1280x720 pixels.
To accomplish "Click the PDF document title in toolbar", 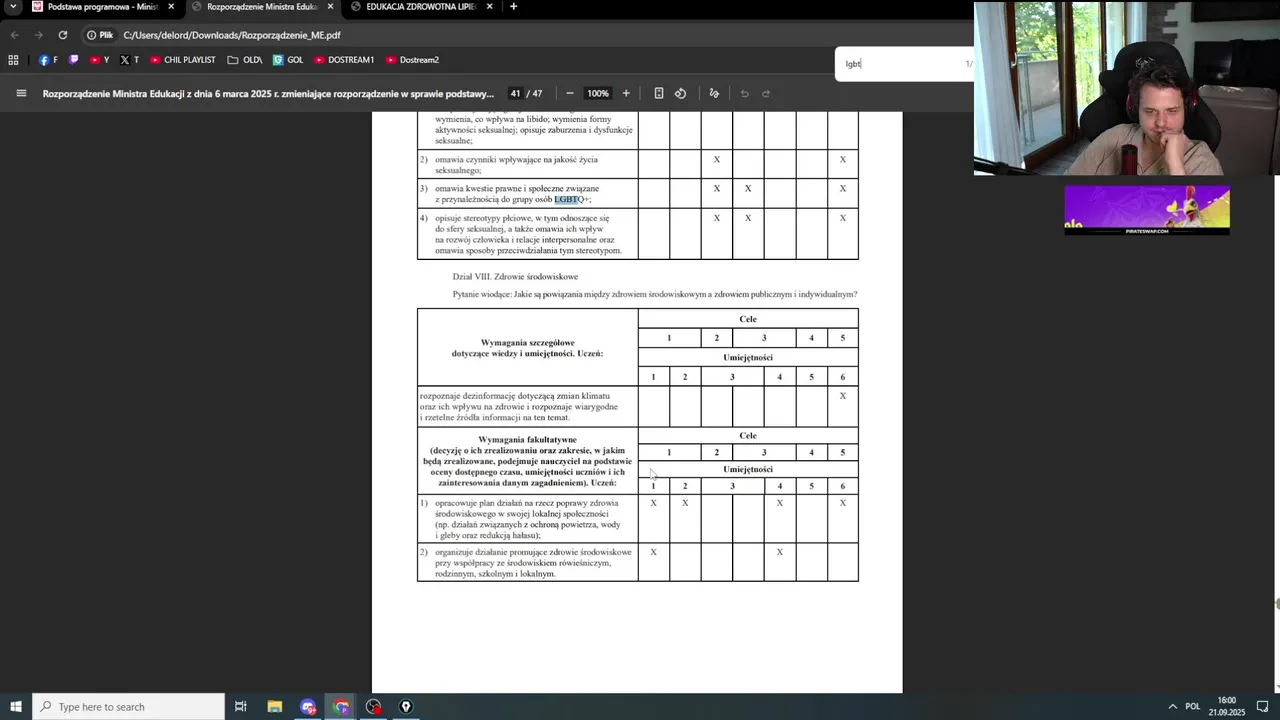I will (268, 93).
